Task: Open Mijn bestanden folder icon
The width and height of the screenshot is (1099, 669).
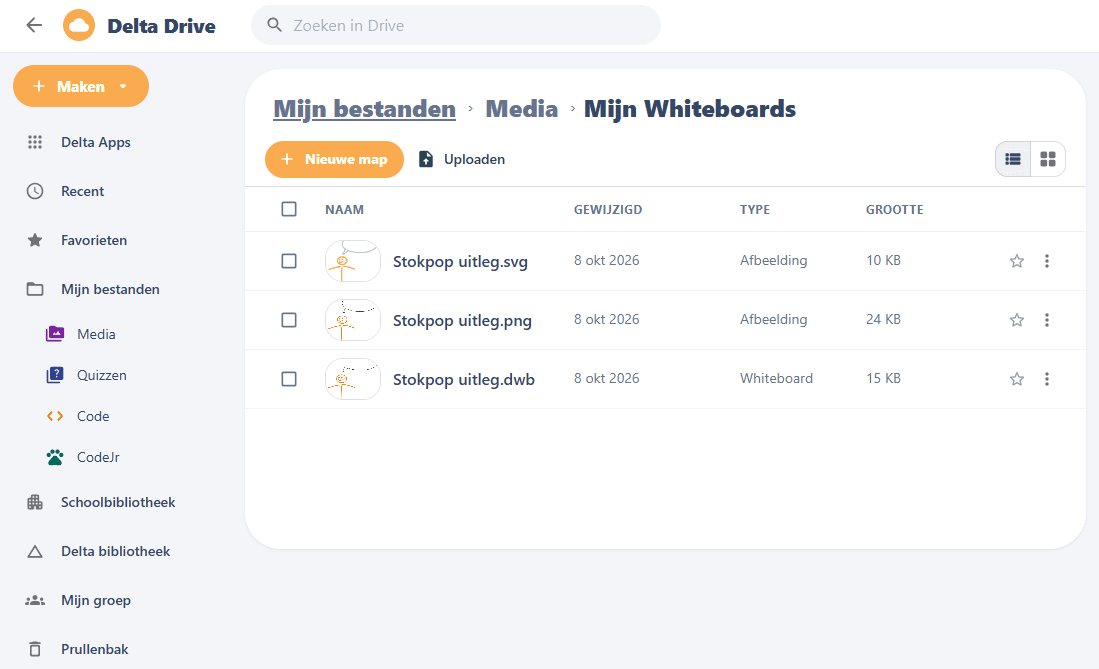Action: pos(35,290)
